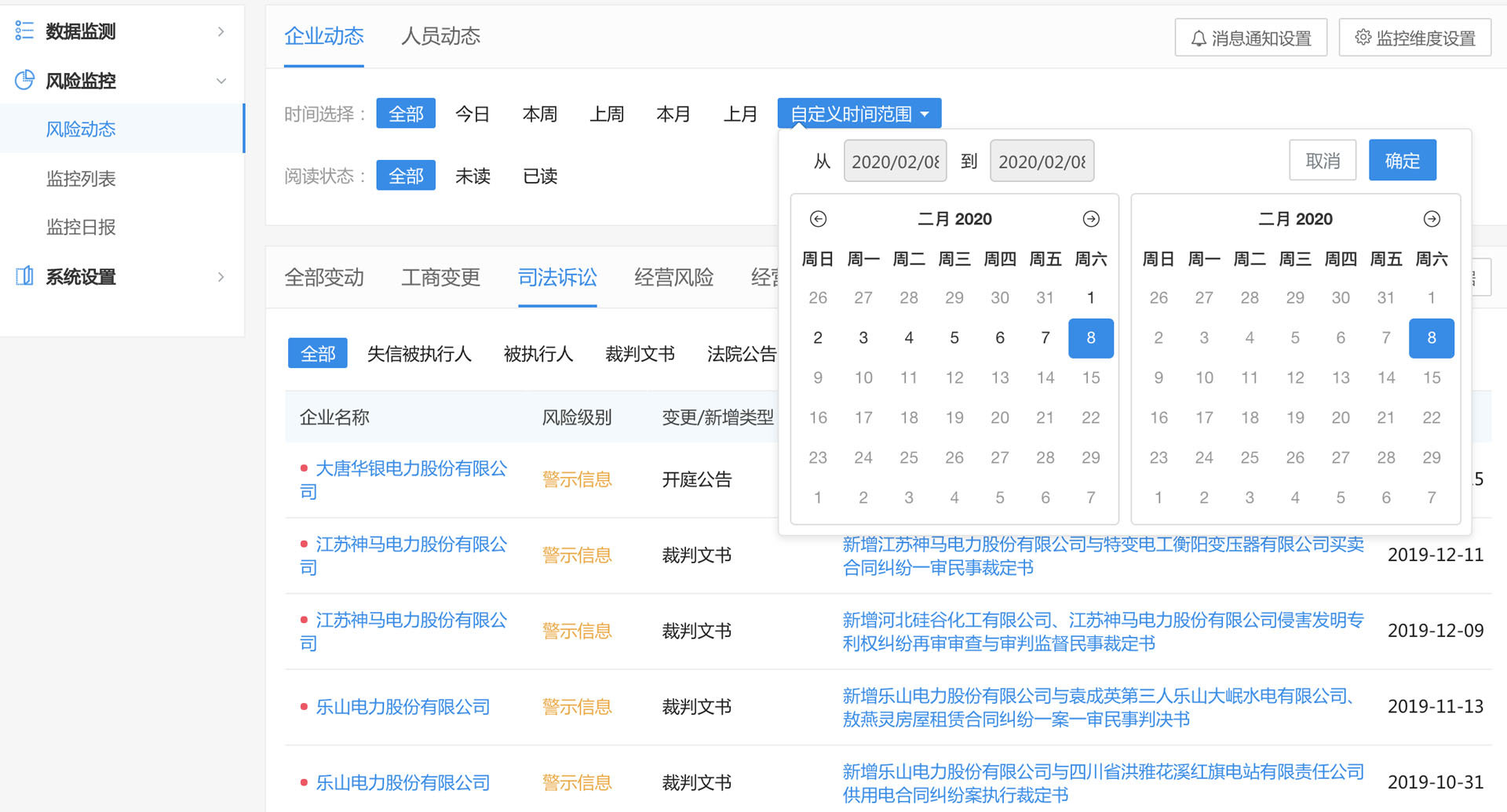The image size is (1507, 812).
Task: Click the risk monitoring pie chart icon
Action: pyautogui.click(x=24, y=80)
